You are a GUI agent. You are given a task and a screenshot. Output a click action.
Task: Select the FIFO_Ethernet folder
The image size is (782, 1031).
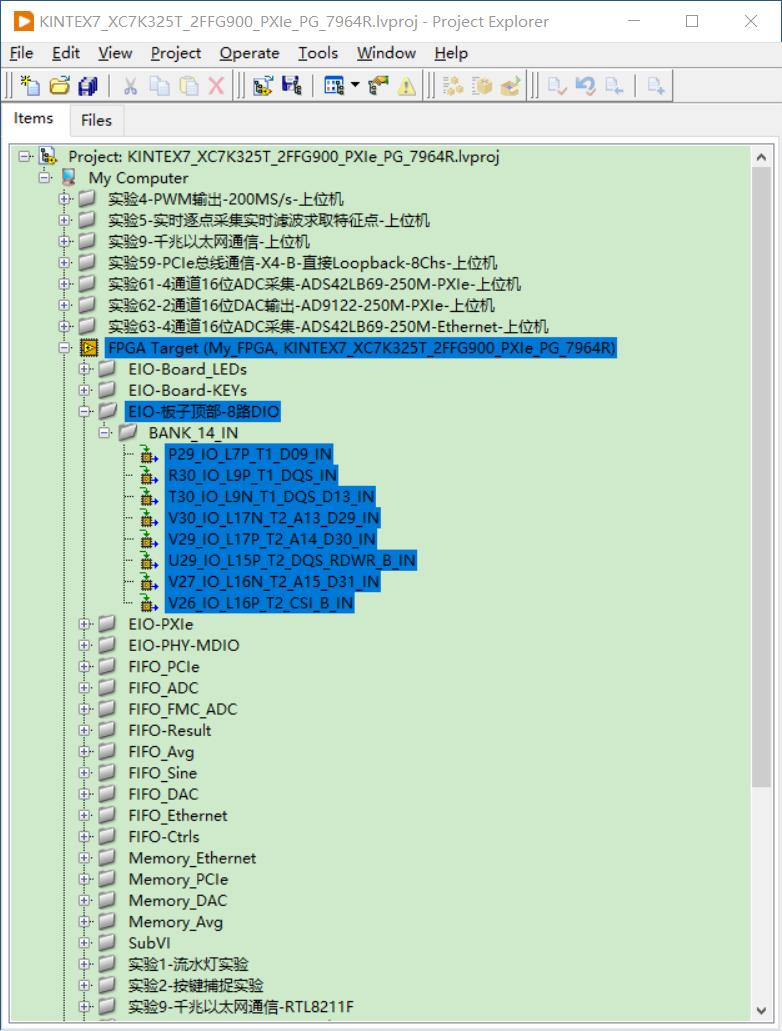178,815
